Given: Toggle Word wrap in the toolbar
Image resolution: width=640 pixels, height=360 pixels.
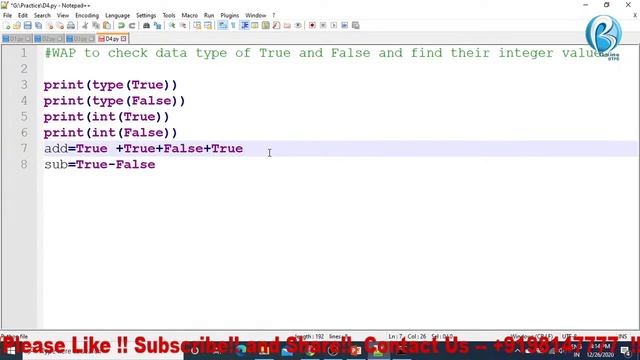Looking at the screenshot, I should 222,25.
